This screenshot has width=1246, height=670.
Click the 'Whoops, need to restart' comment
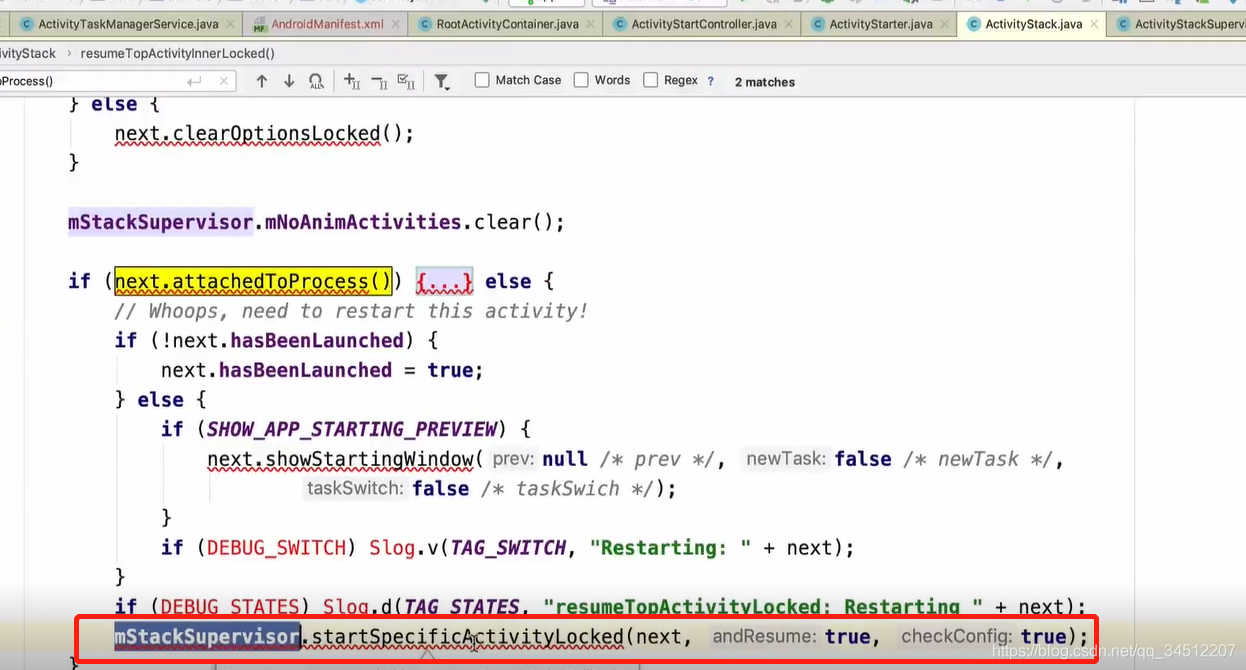tap(351, 311)
